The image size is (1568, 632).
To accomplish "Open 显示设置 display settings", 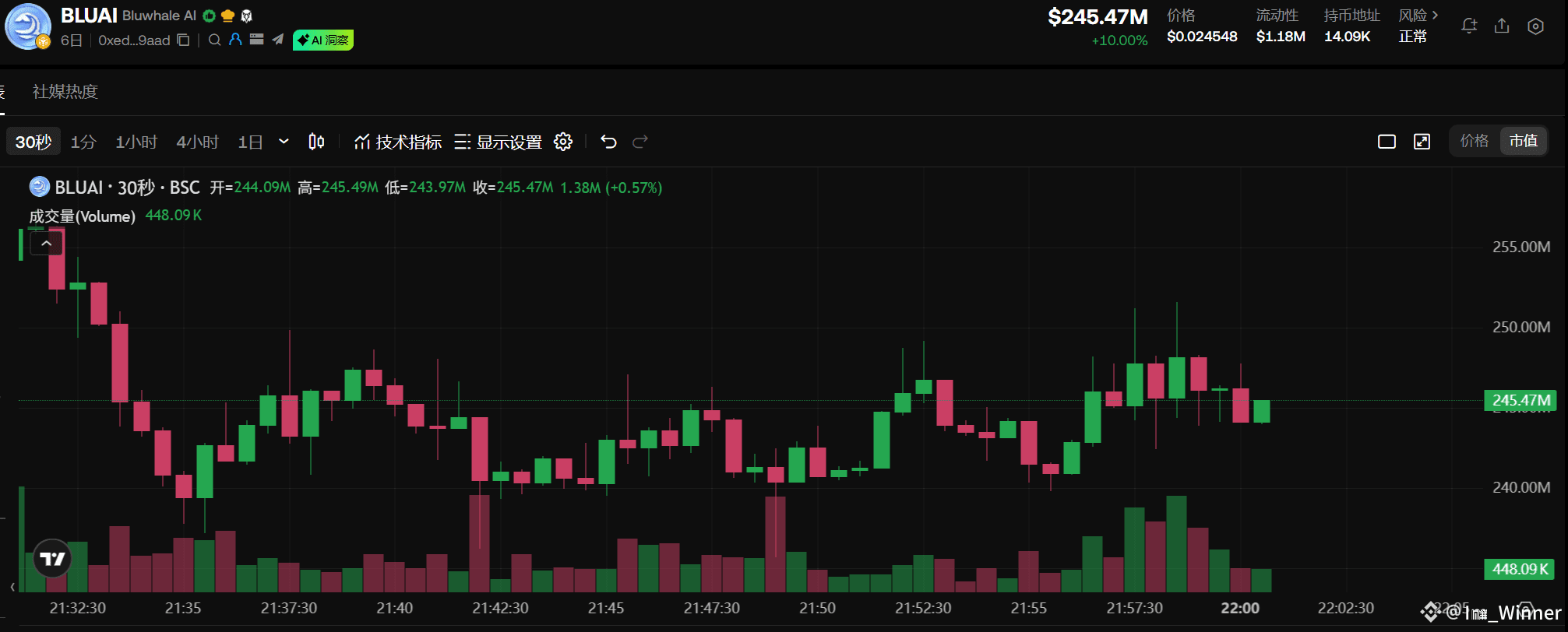I will pos(499,142).
